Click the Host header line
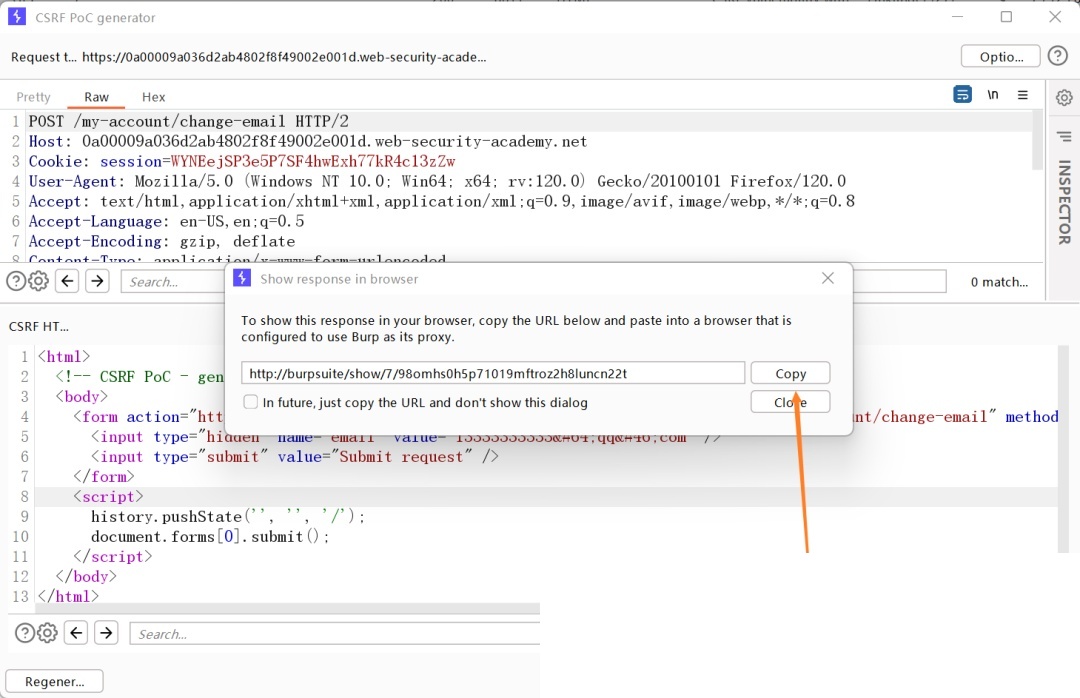 pos(308,141)
